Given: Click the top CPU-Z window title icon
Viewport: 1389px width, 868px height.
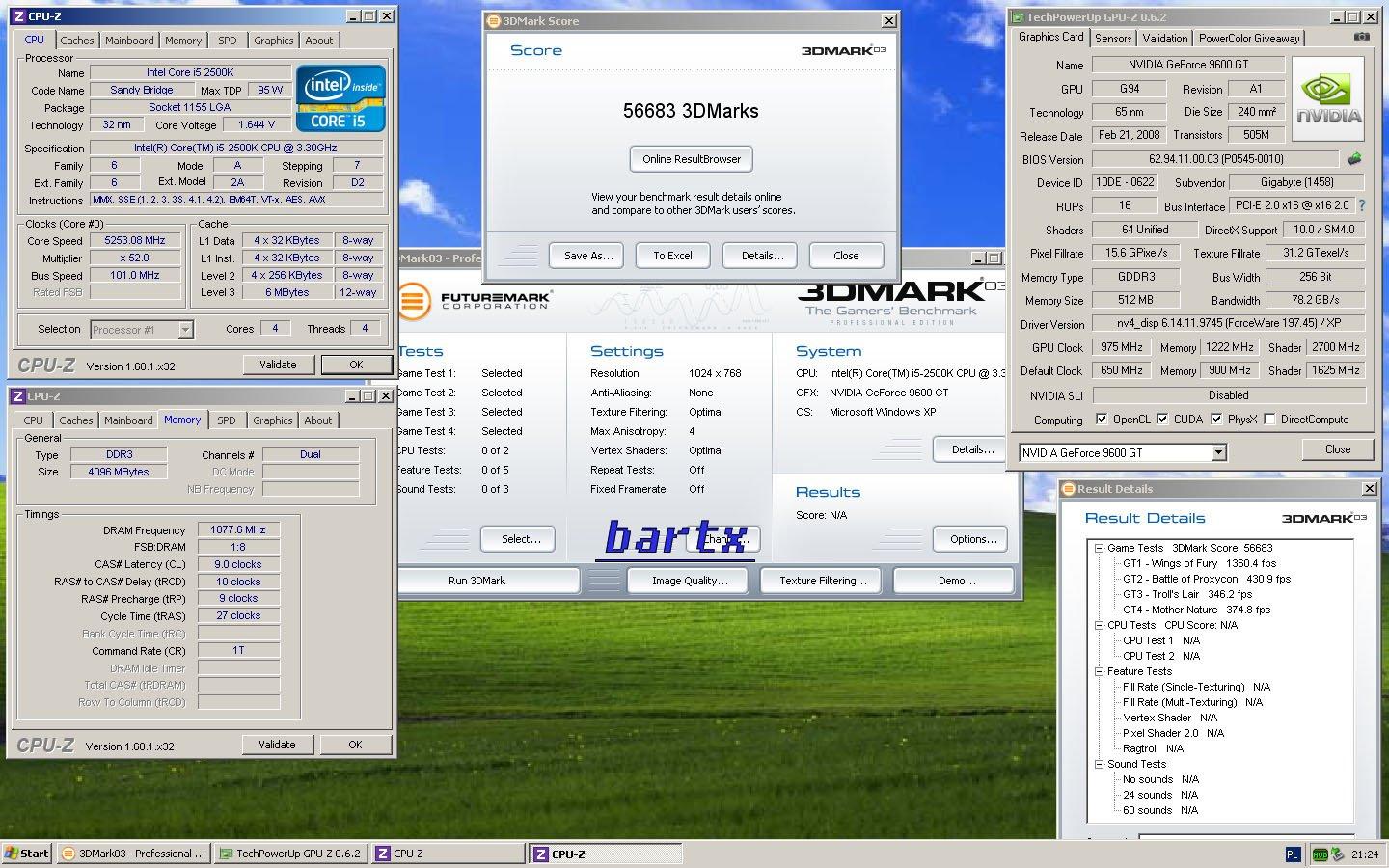Looking at the screenshot, I should (x=17, y=16).
